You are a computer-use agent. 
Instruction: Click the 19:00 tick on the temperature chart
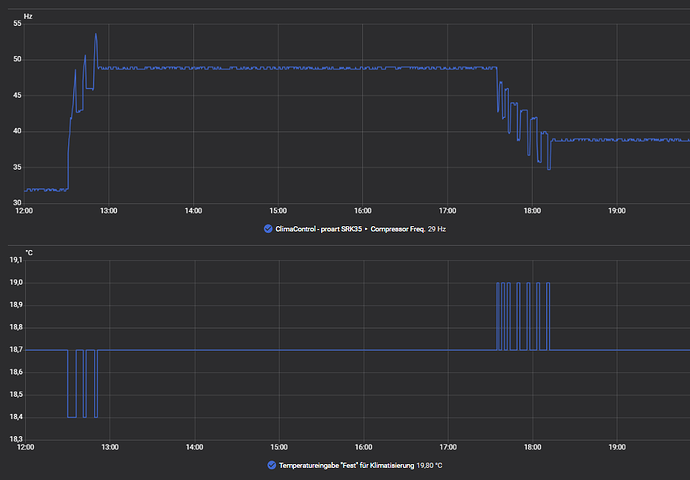coord(617,447)
